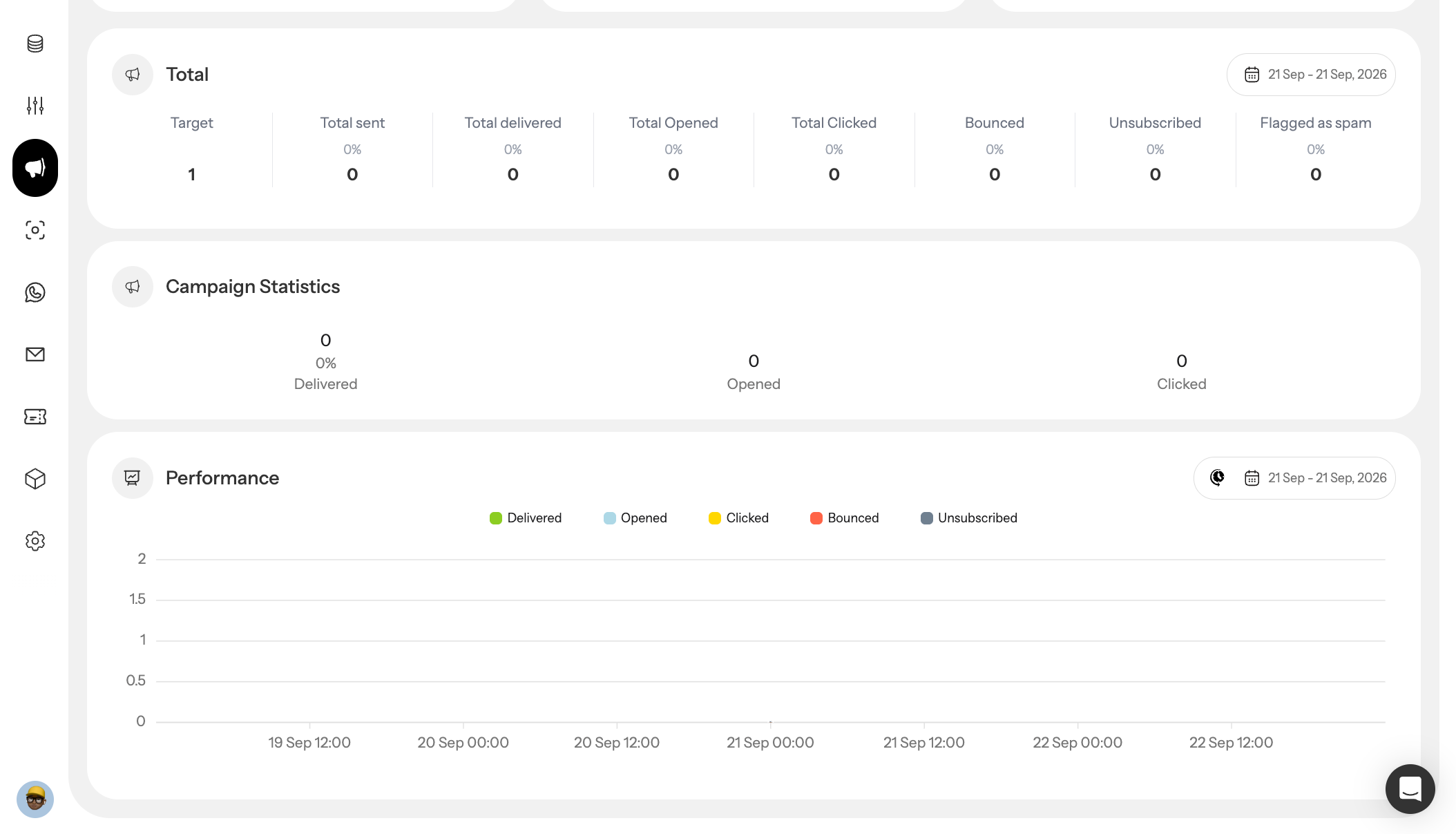Click the Total sent label
Viewport: 1456px width, 834px height.
352,123
